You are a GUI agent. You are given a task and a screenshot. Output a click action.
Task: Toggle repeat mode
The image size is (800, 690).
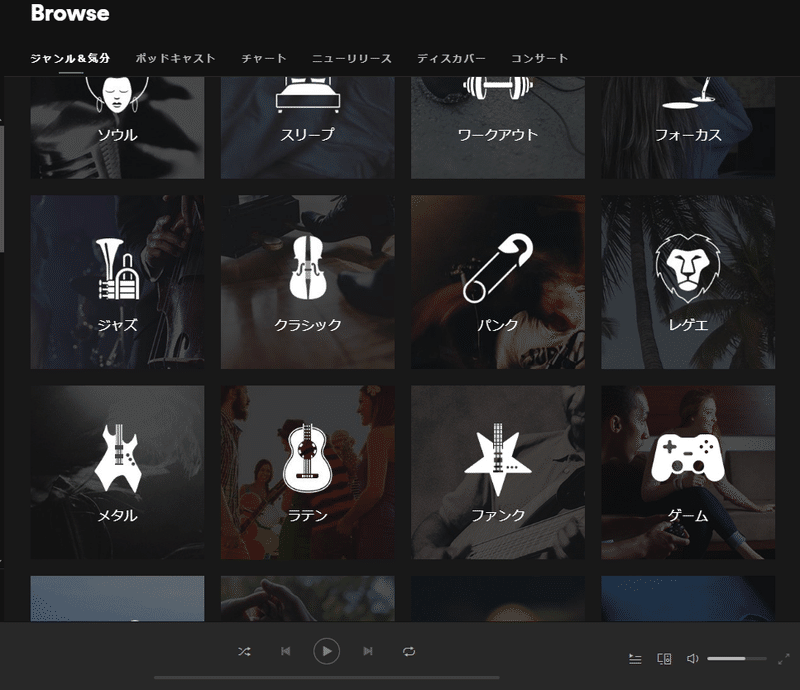coord(409,651)
